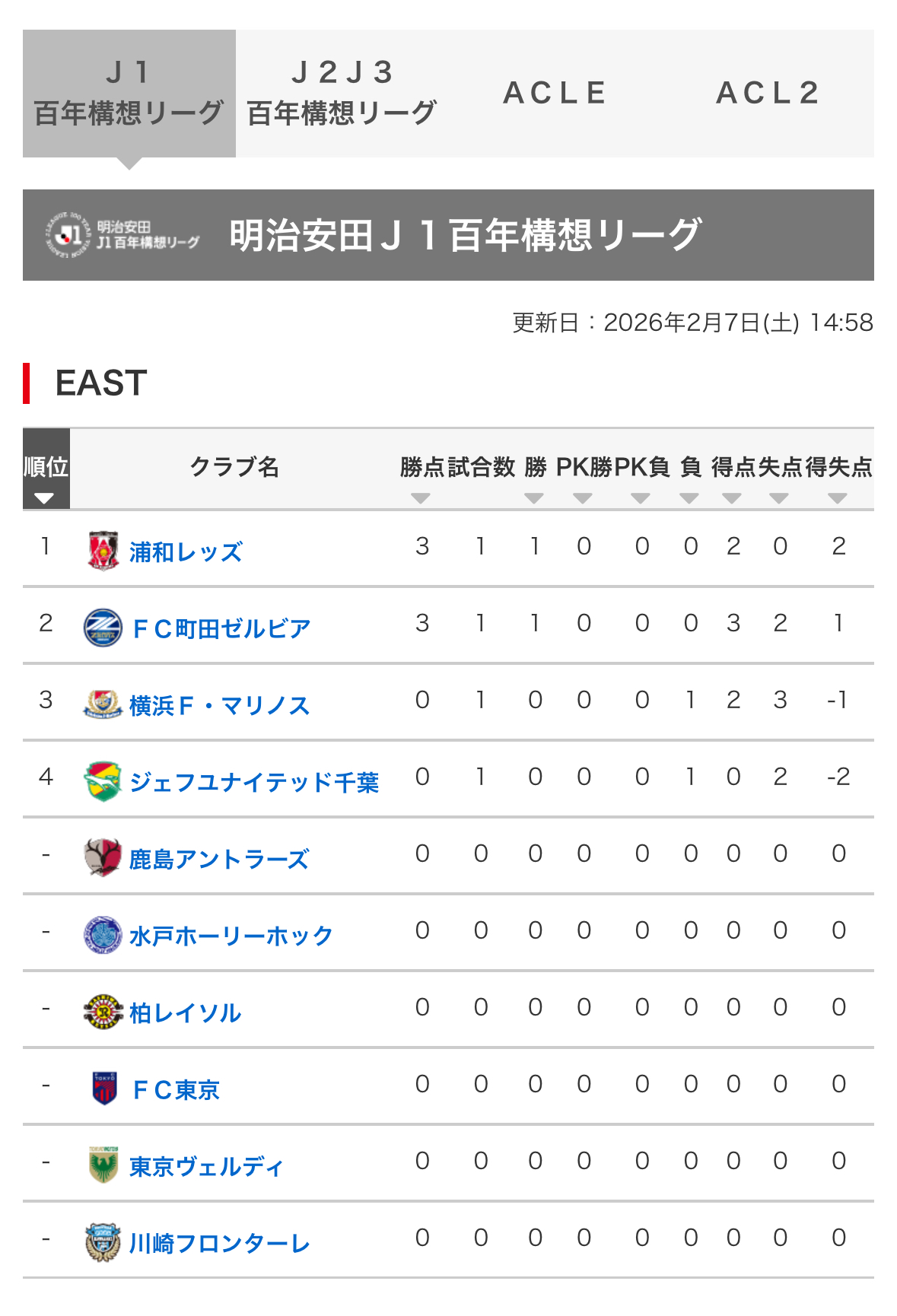Open the 浦和レッズ club link
897x1316 pixels.
click(x=186, y=552)
